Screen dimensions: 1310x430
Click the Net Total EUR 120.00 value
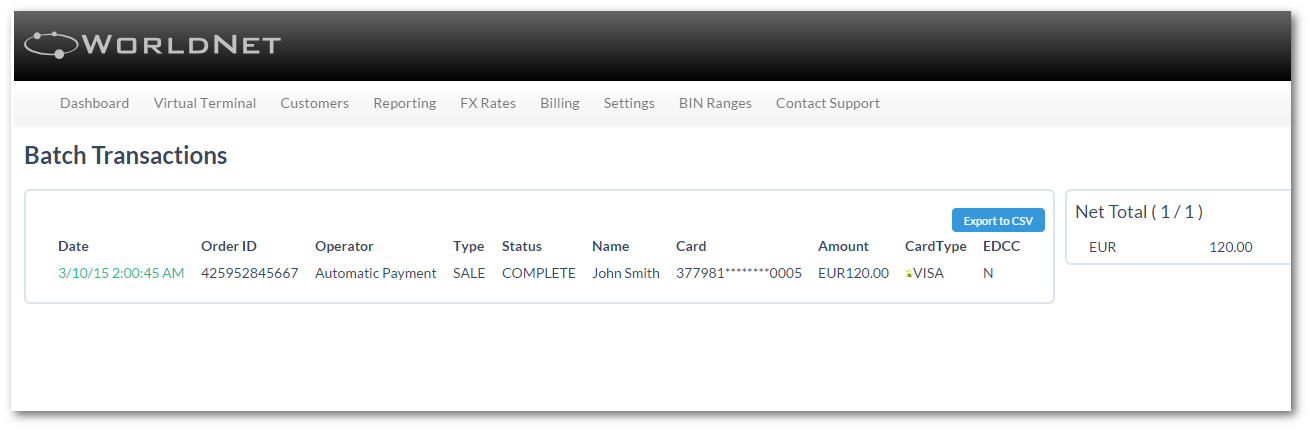[1230, 247]
